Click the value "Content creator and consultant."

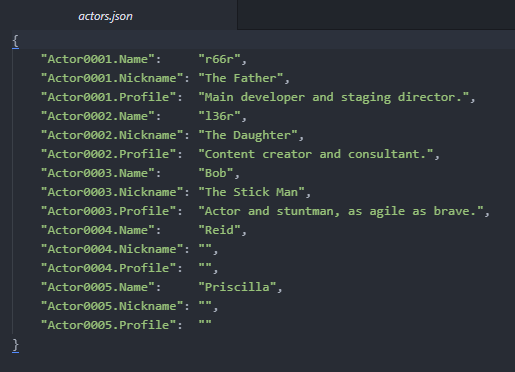point(316,154)
